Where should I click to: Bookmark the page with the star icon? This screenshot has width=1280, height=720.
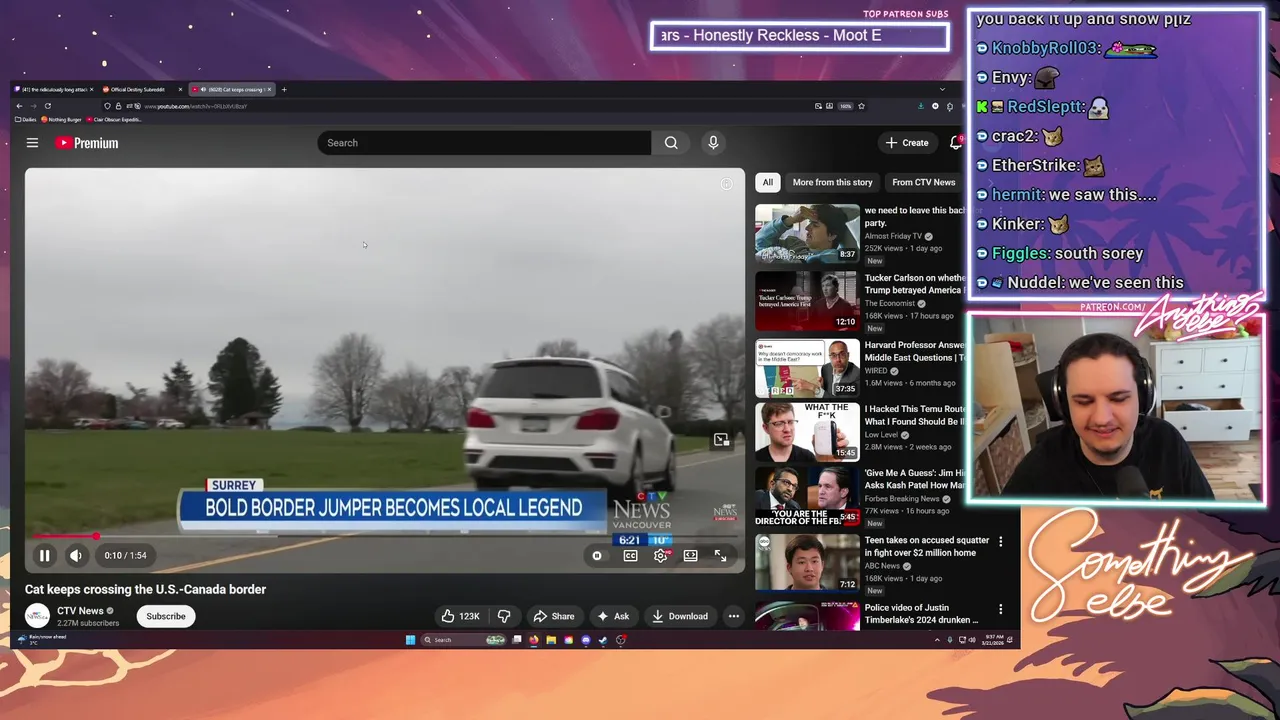click(x=861, y=106)
